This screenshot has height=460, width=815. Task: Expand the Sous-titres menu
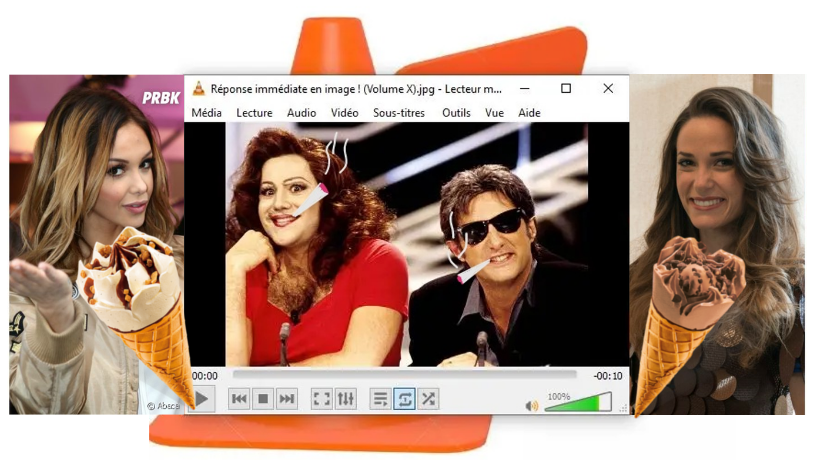click(x=399, y=113)
